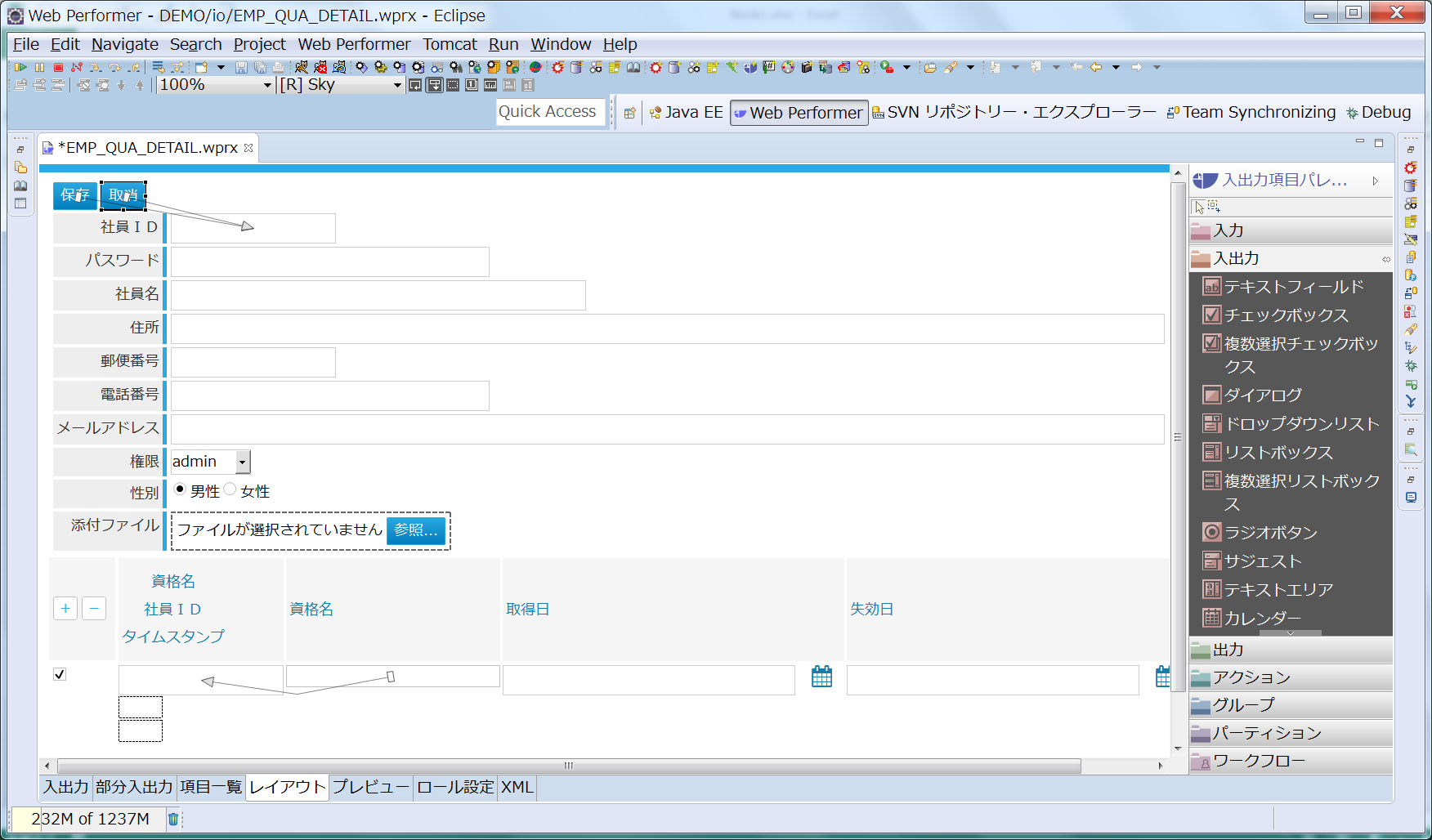Expand the 出力 palette group
This screenshot has width=1432, height=840.
click(1290, 650)
